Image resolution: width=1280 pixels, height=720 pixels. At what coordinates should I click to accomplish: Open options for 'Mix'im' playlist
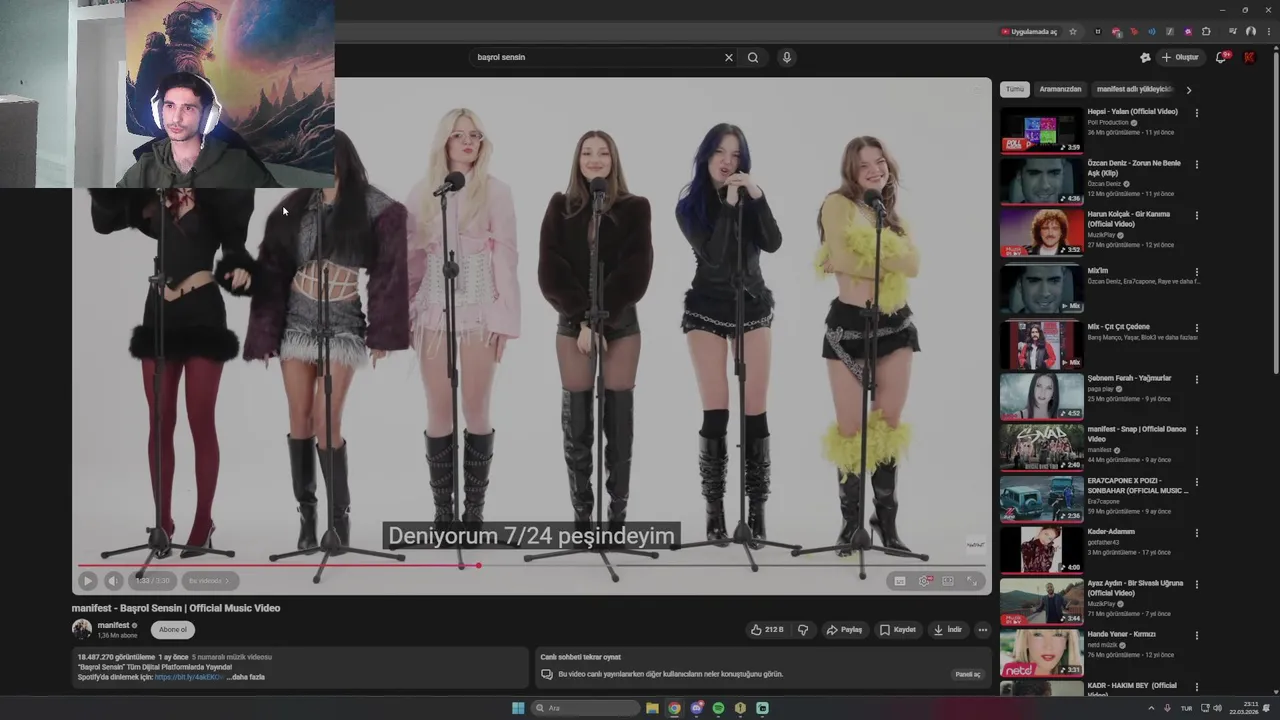[1196, 271]
